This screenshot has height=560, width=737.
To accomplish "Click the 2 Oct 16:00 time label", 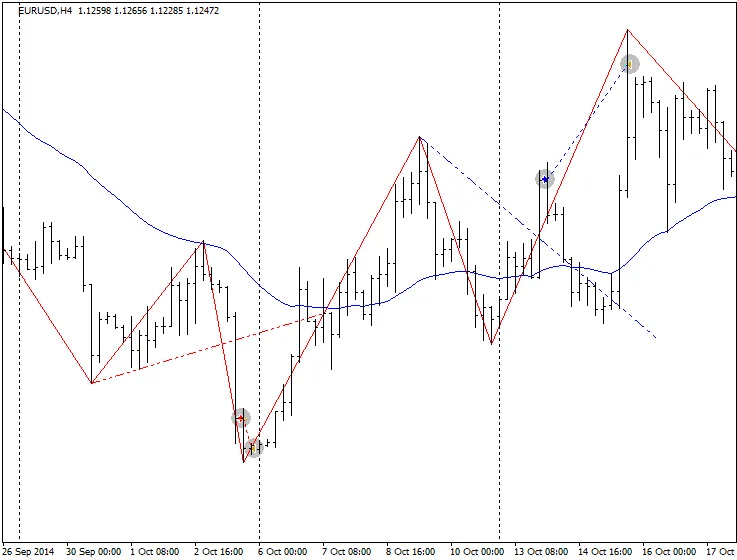I will tap(219, 551).
